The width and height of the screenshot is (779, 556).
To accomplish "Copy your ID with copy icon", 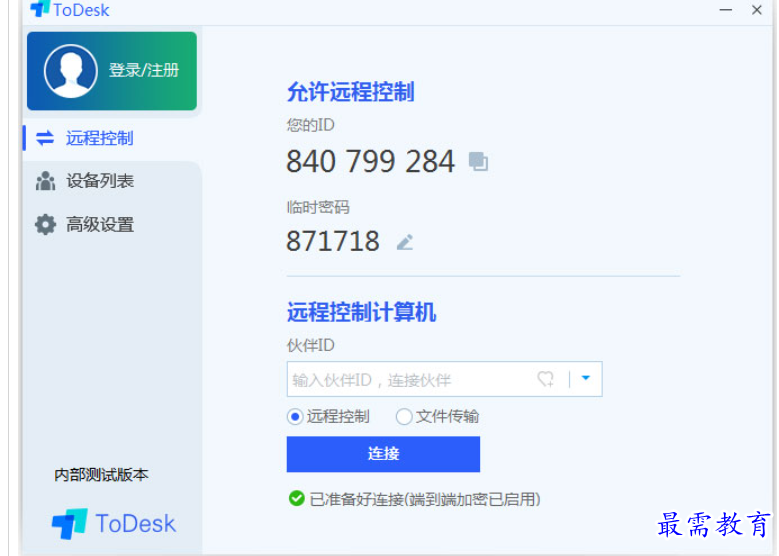I will 478,161.
